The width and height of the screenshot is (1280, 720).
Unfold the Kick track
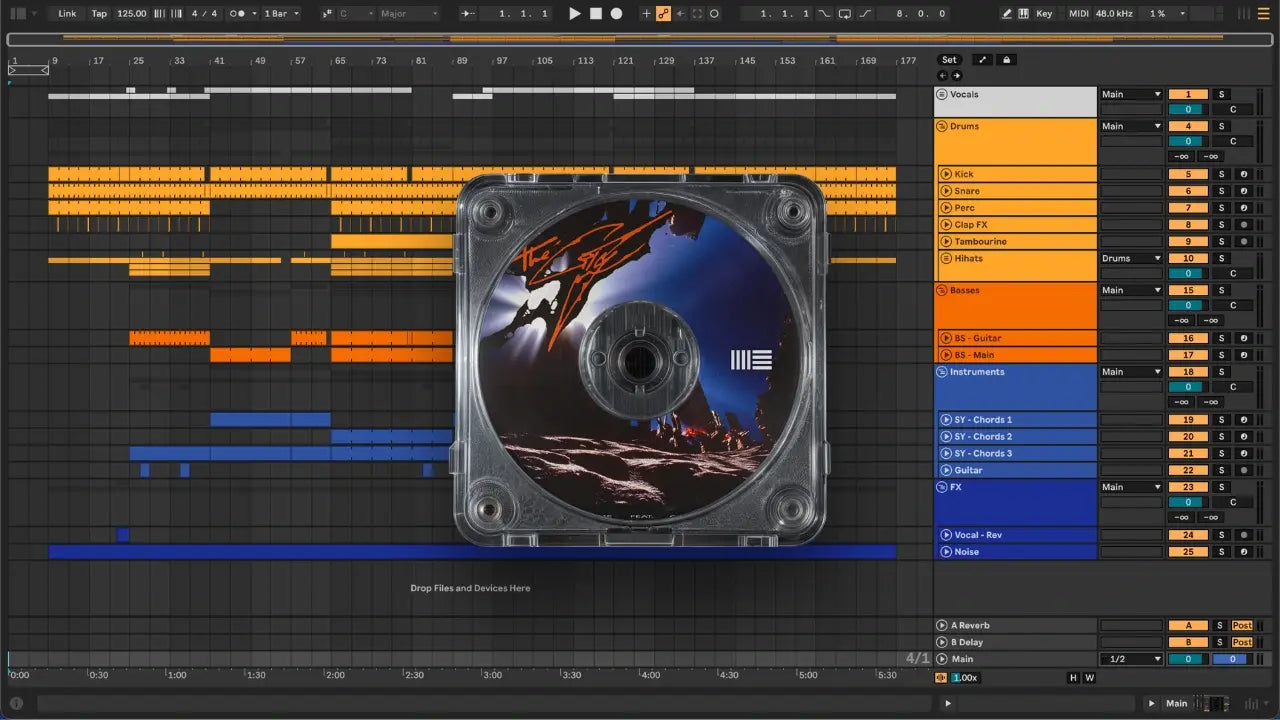[945, 174]
